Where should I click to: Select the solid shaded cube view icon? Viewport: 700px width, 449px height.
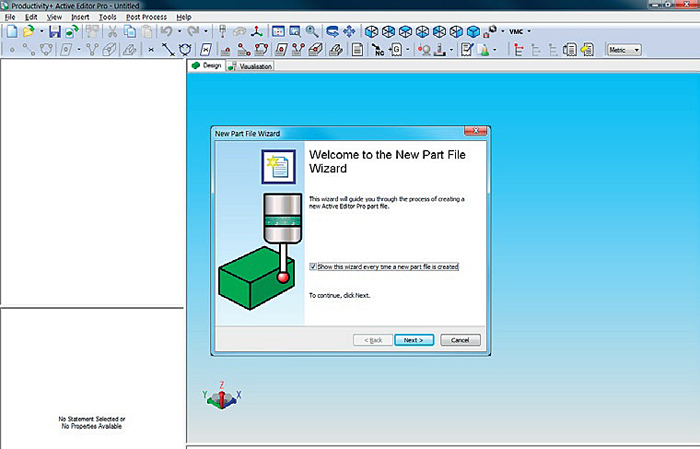coord(473,32)
